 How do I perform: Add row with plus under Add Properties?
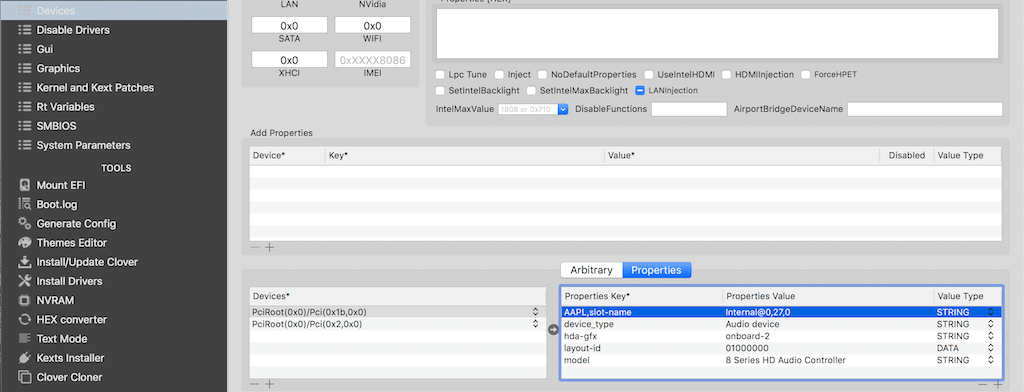click(x=269, y=247)
